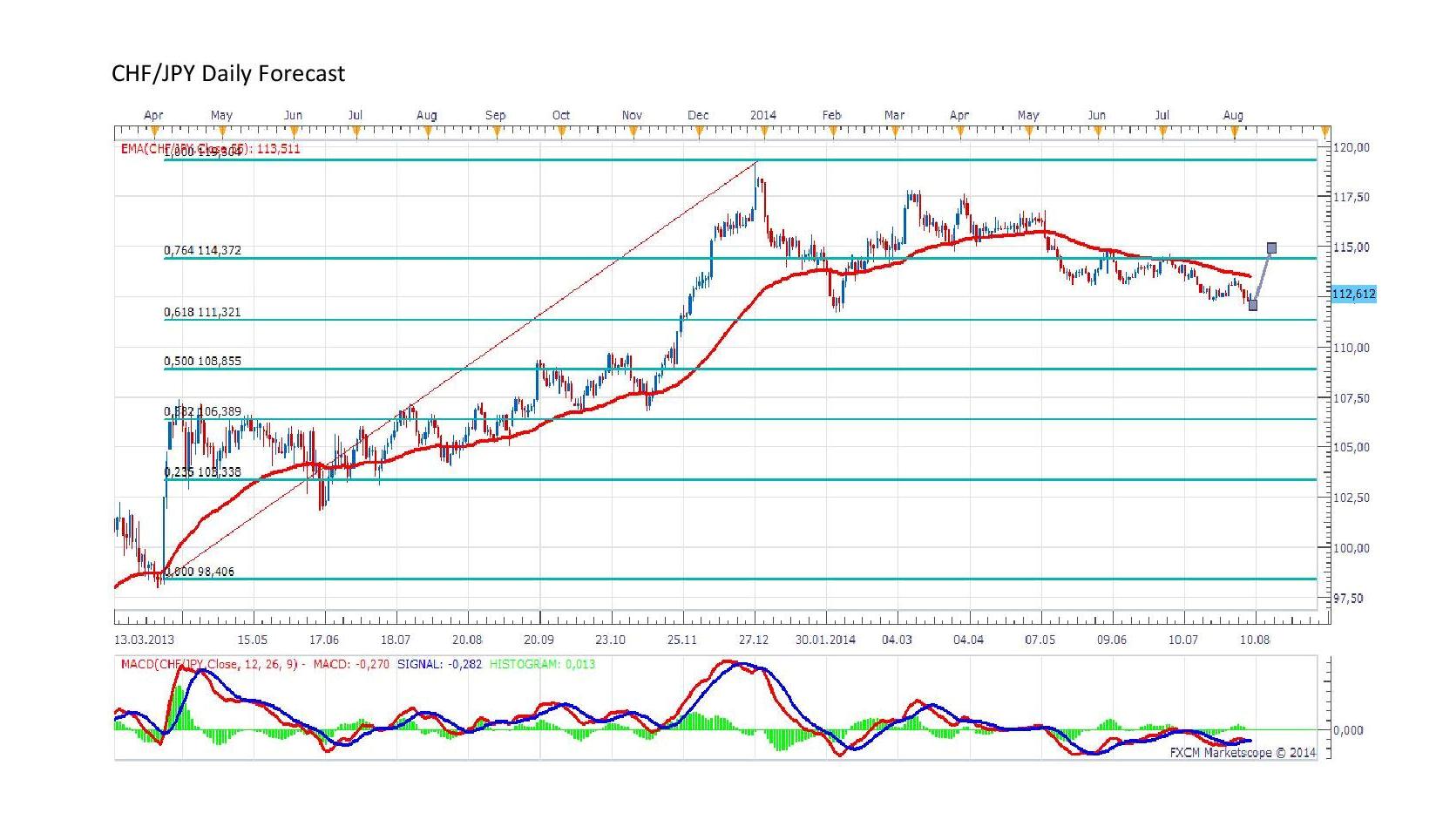Screen dimensions: 1443x840
Task: Click the 100,00 price axis value
Action: (1352, 548)
